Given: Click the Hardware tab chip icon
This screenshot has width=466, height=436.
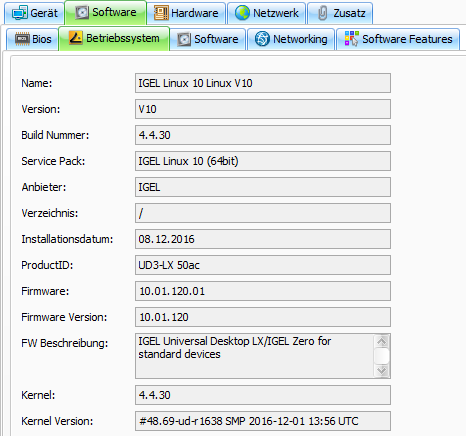Looking at the screenshot, I should pos(161,13).
